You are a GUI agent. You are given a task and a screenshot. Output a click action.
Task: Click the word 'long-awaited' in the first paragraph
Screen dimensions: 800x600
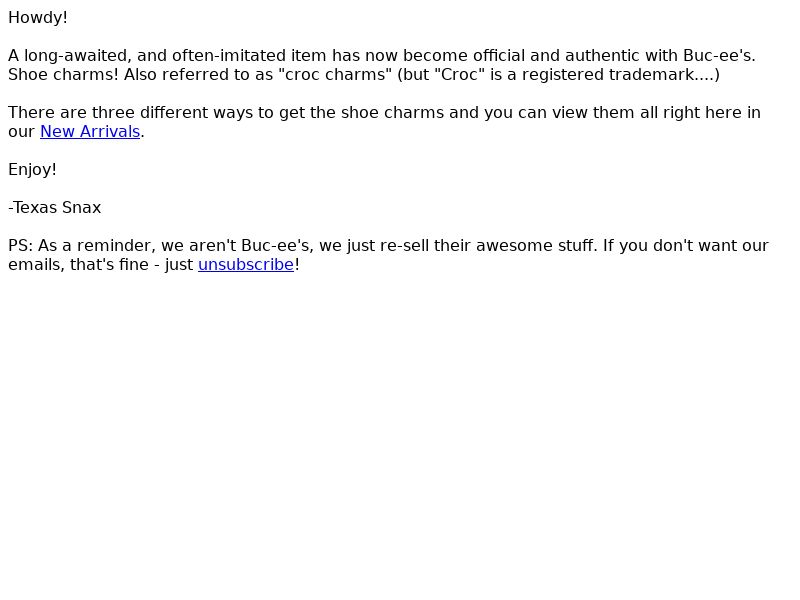[78, 56]
